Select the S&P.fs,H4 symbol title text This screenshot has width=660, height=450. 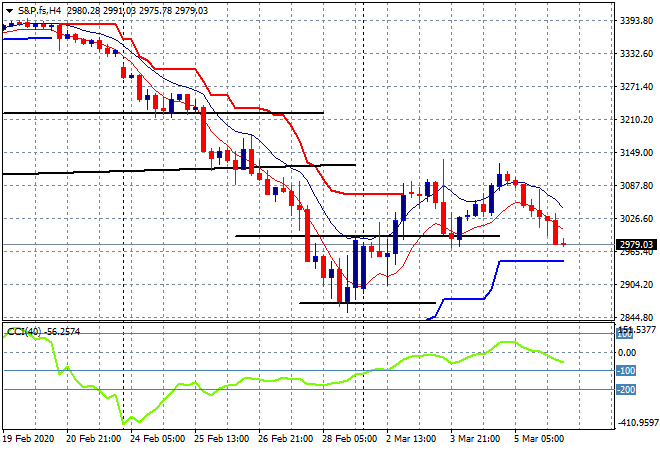[x=39, y=11]
